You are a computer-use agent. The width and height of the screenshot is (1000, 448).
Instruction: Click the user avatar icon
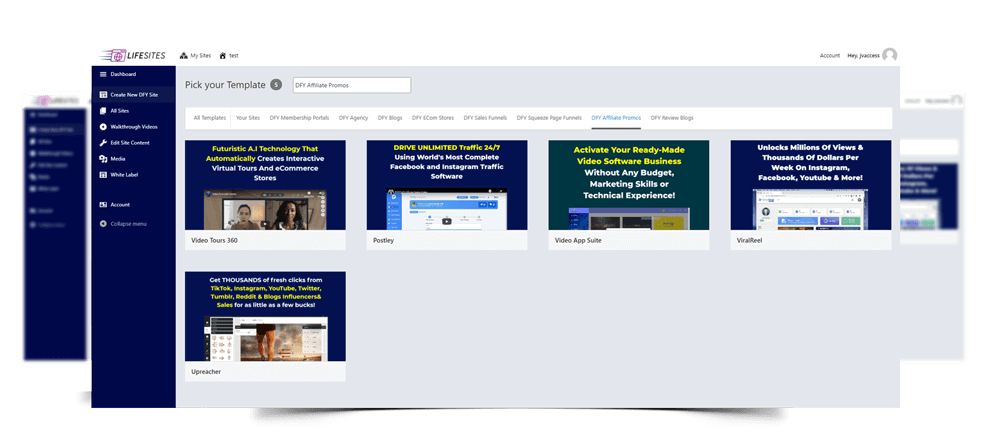tap(890, 56)
